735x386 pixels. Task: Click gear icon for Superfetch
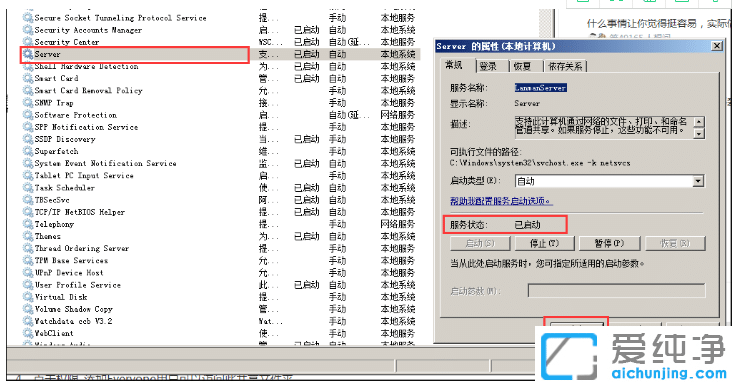pyautogui.click(x=28, y=151)
